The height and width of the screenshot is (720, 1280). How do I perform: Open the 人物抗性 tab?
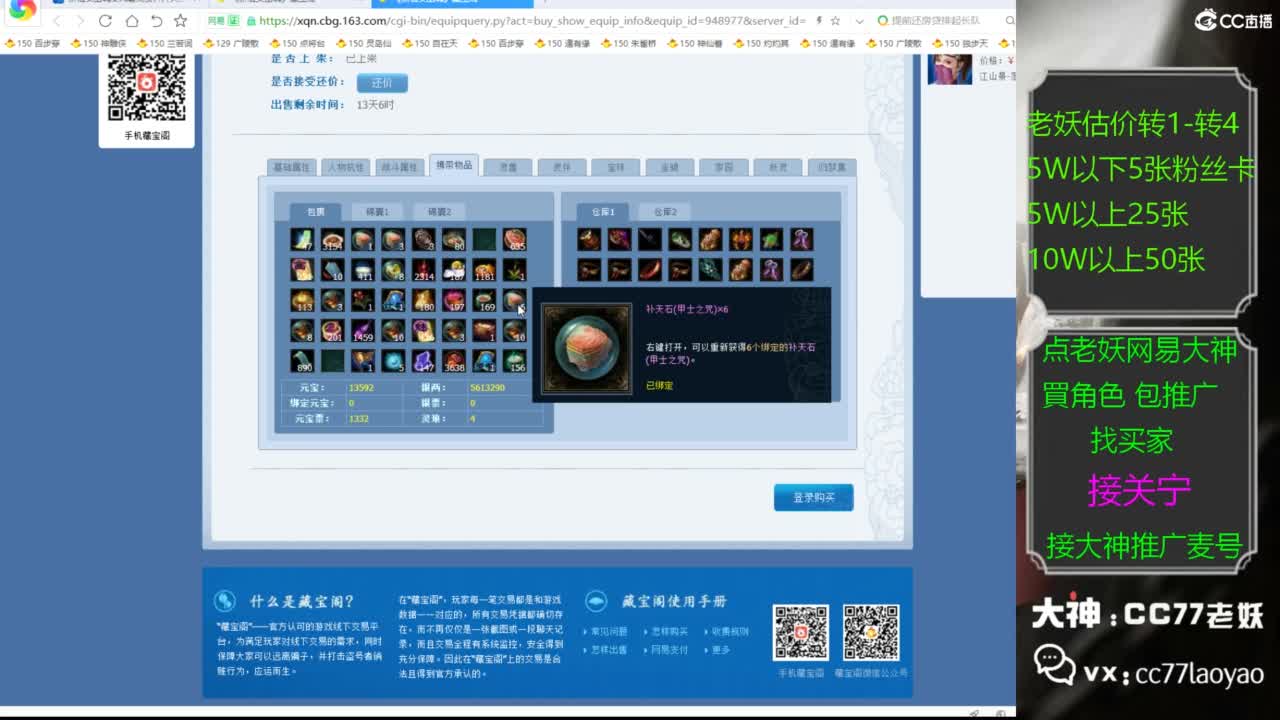pos(345,168)
